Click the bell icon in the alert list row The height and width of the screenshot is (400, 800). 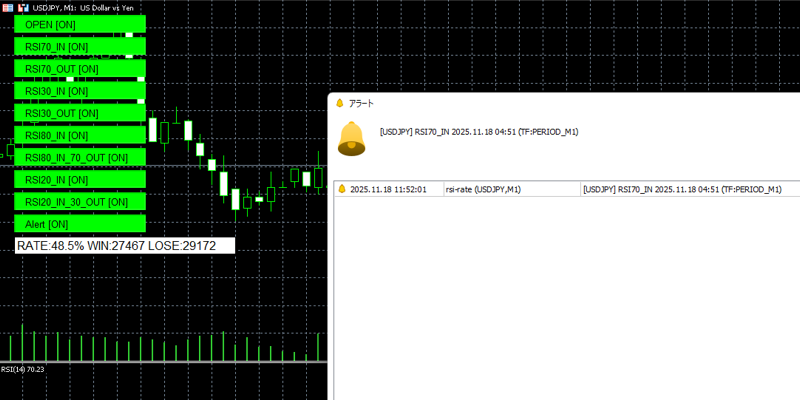(x=342, y=189)
